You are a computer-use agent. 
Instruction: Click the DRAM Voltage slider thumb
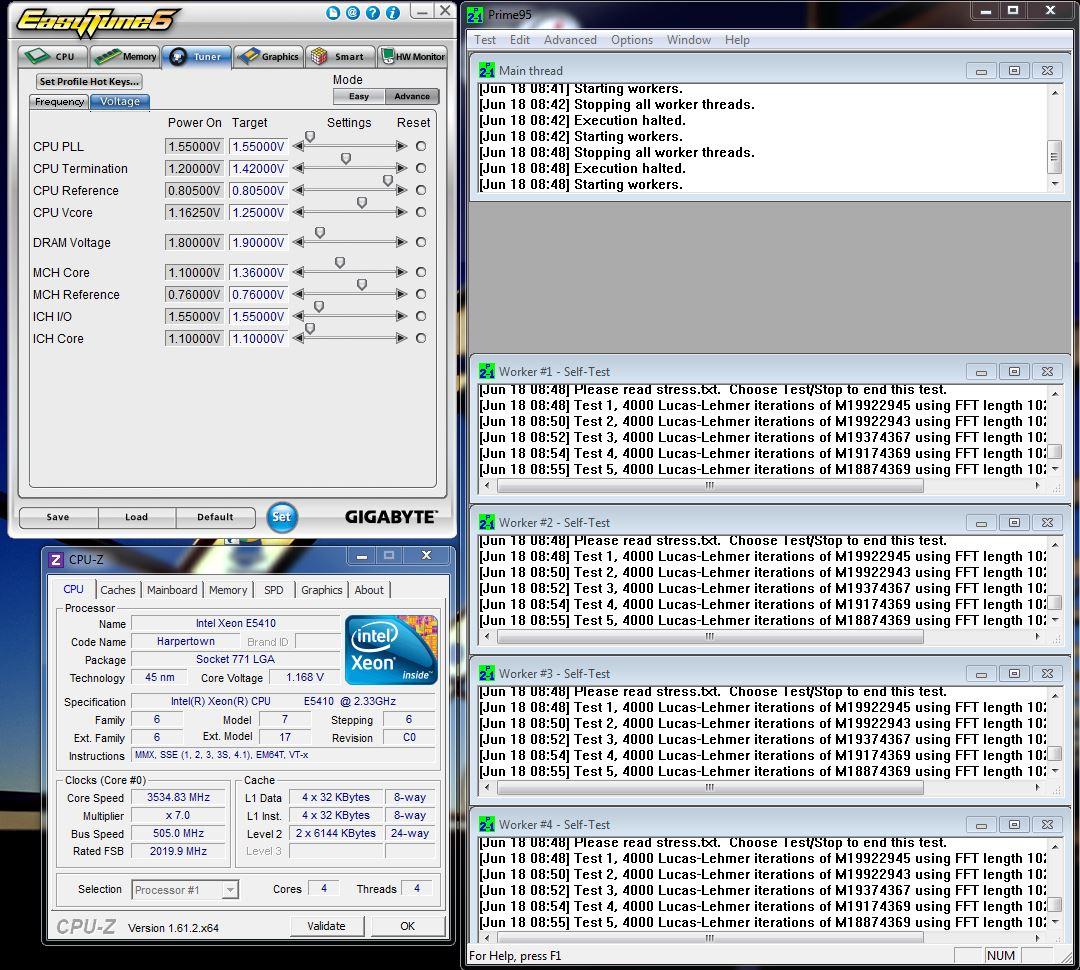coord(320,233)
